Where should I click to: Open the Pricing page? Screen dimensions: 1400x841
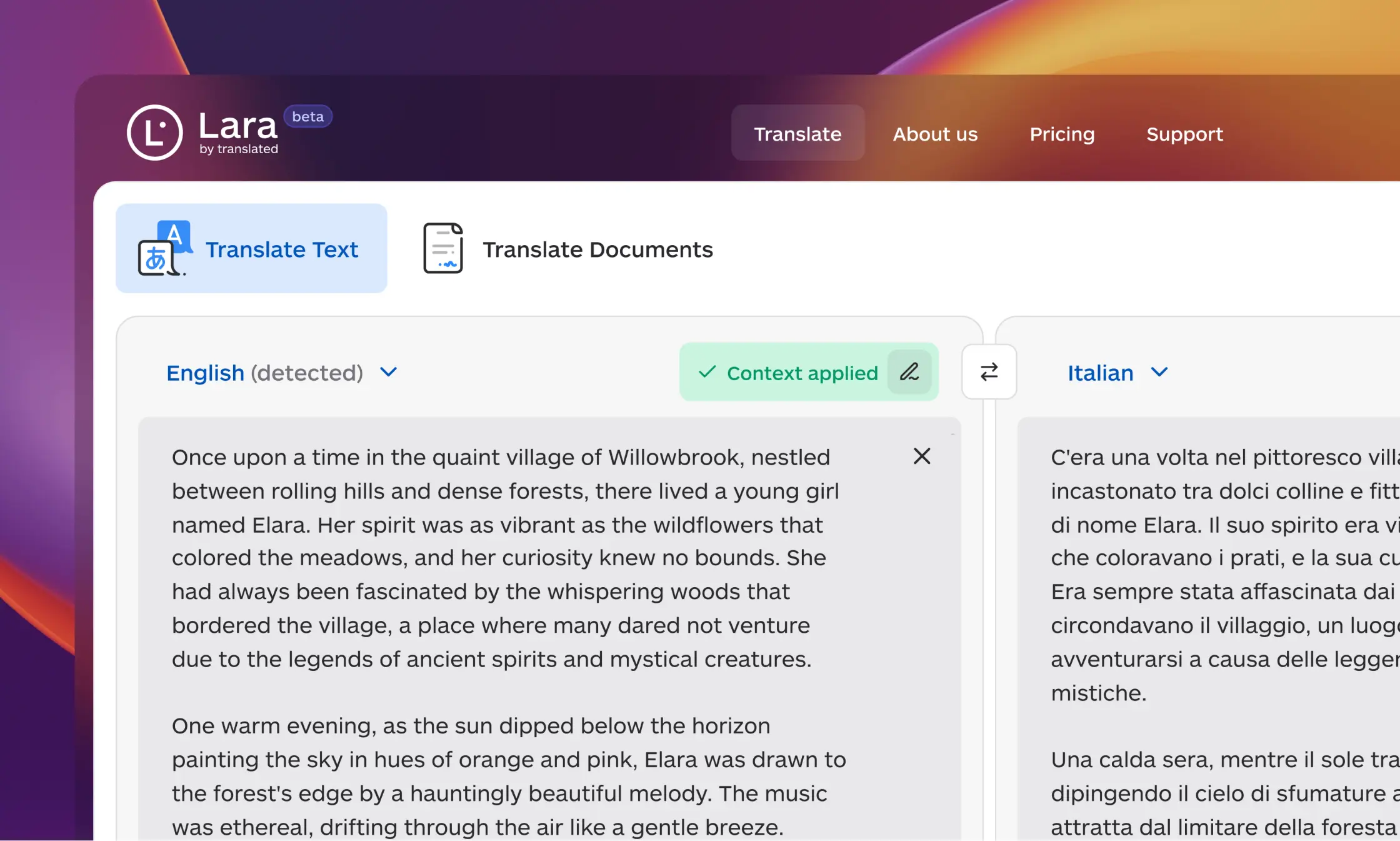[1062, 134]
